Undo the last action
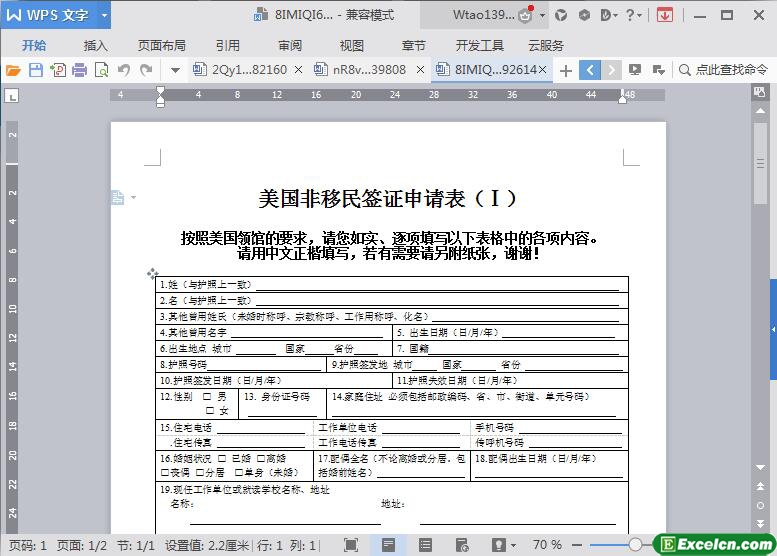The height and width of the screenshot is (556, 777). 124,70
